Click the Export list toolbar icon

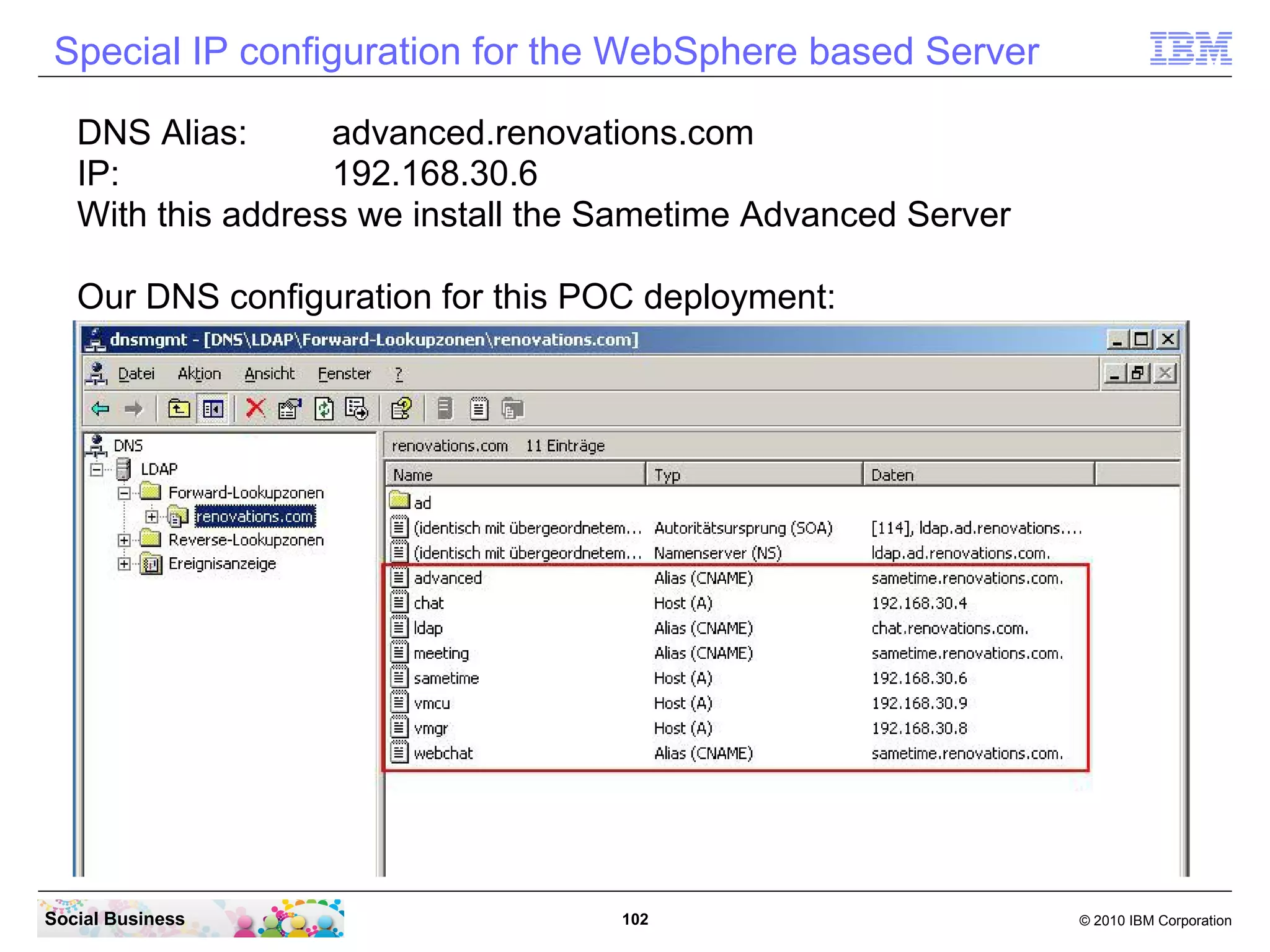(x=357, y=409)
